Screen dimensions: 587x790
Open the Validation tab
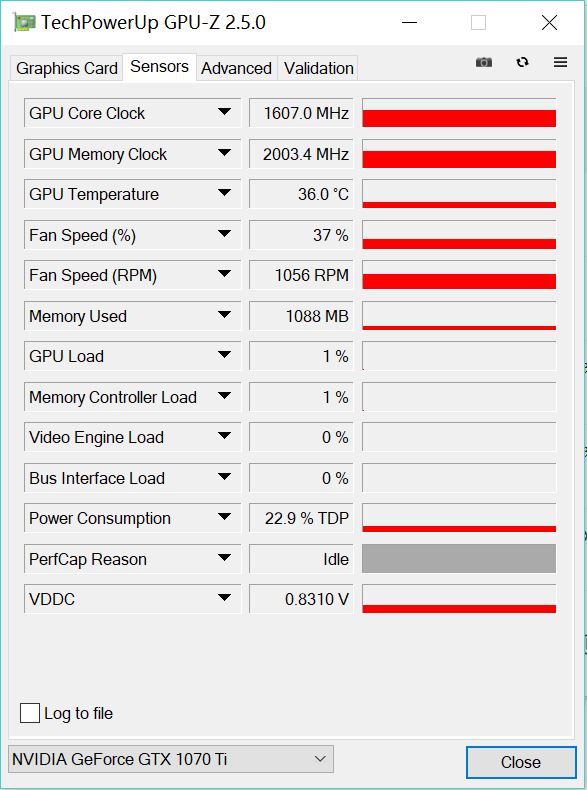(x=318, y=68)
